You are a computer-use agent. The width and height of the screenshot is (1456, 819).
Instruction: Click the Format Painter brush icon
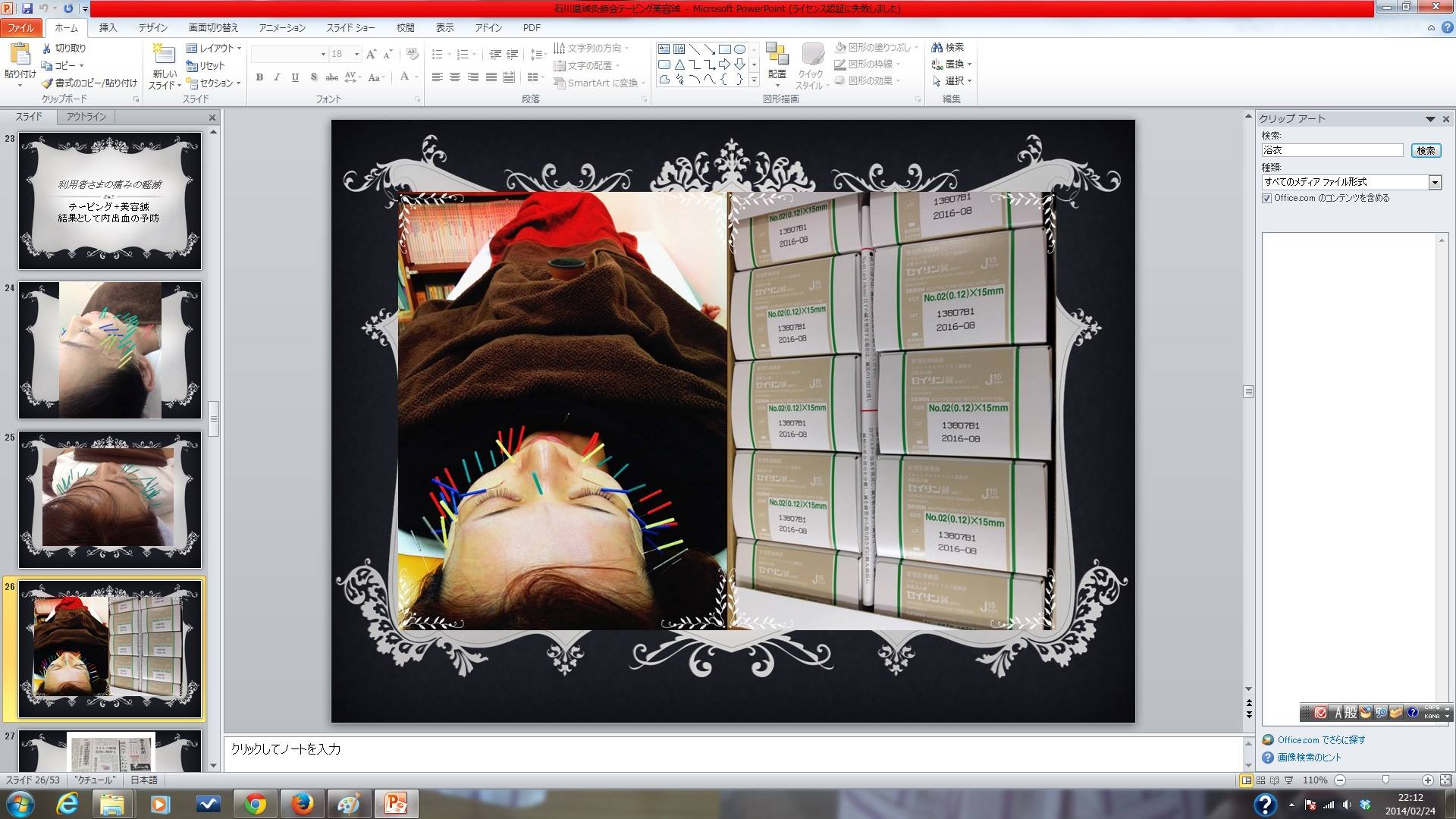[x=47, y=83]
